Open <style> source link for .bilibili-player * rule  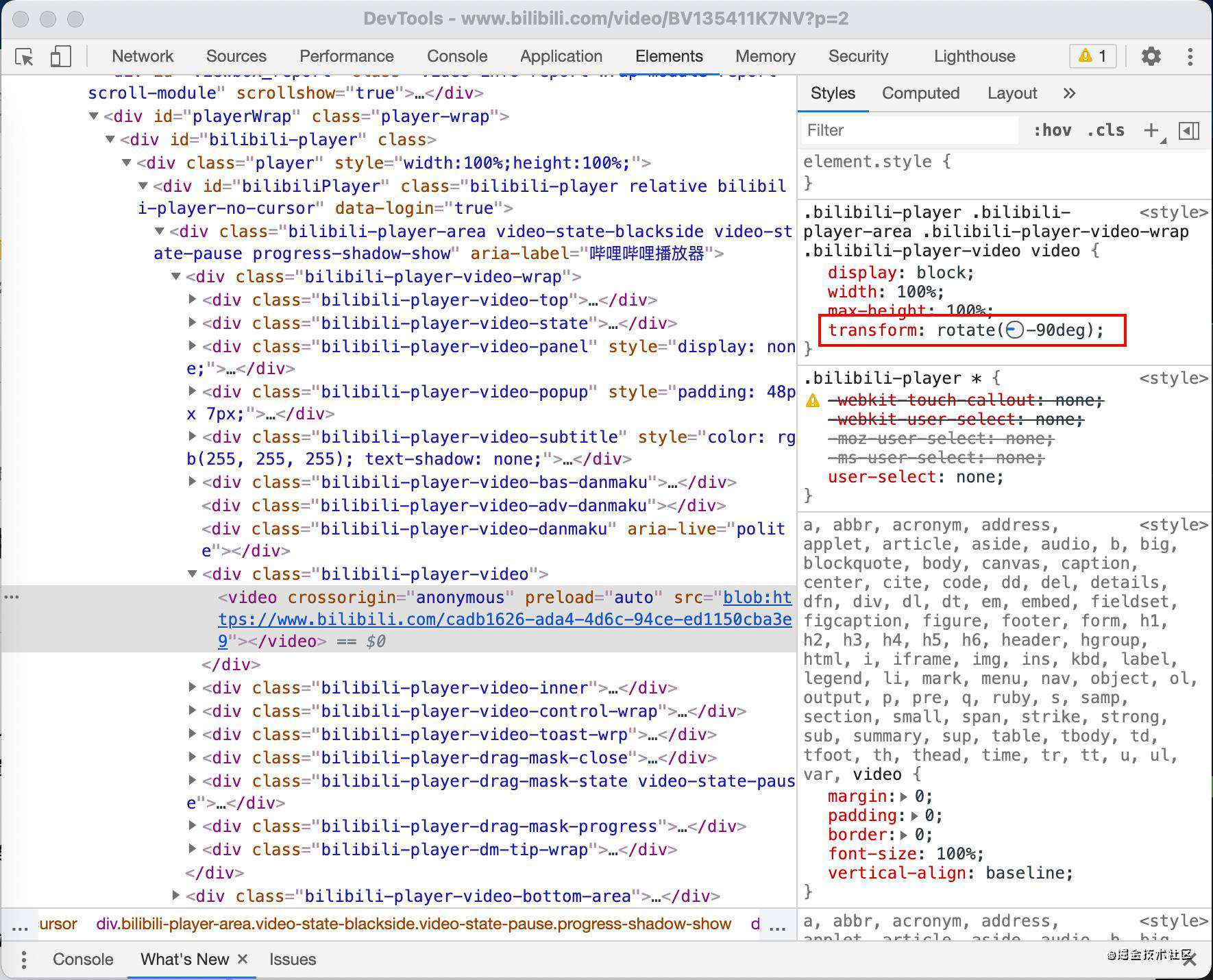click(1174, 378)
